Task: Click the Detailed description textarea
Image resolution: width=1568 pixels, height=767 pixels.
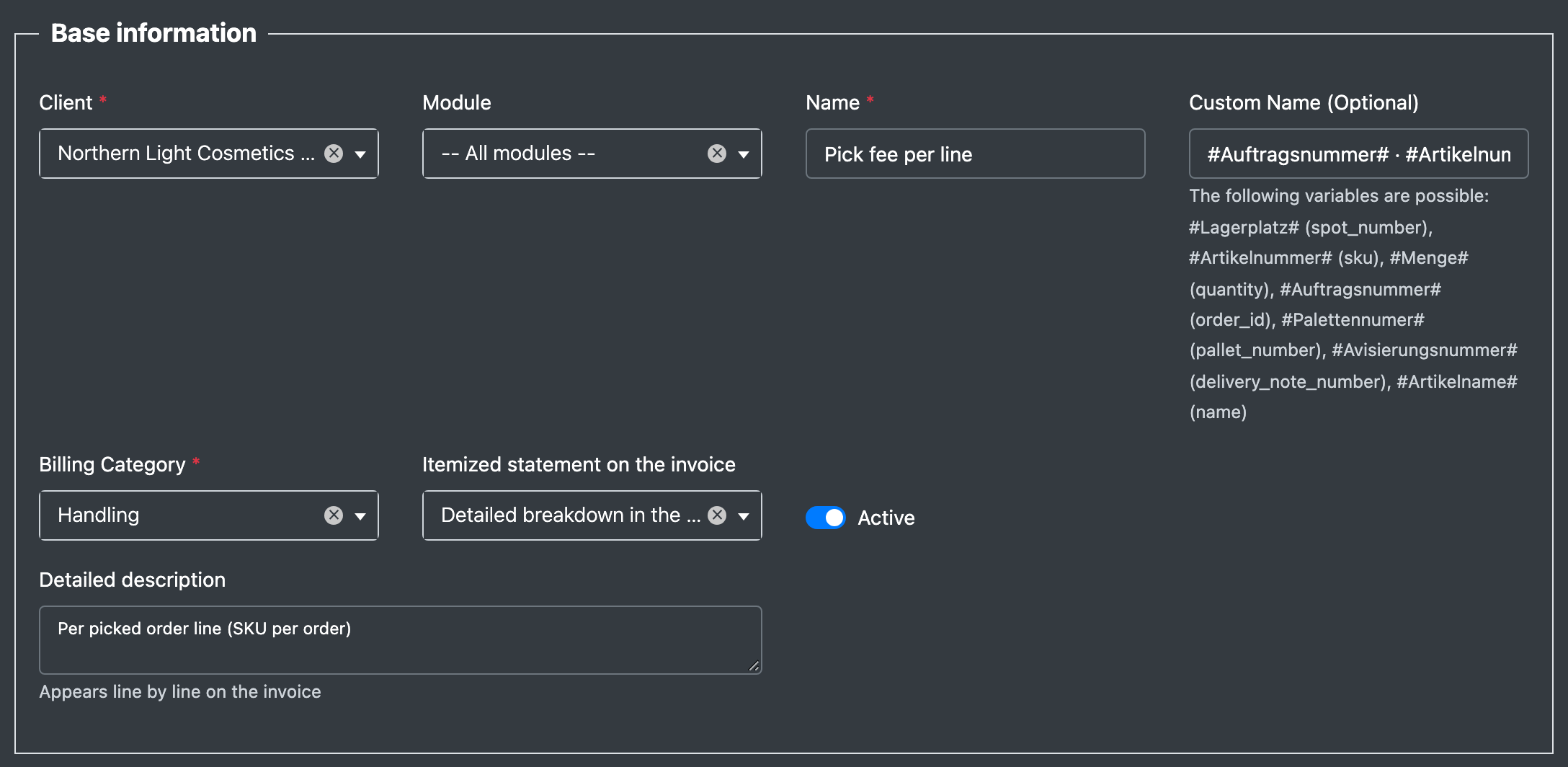Action: [x=400, y=640]
